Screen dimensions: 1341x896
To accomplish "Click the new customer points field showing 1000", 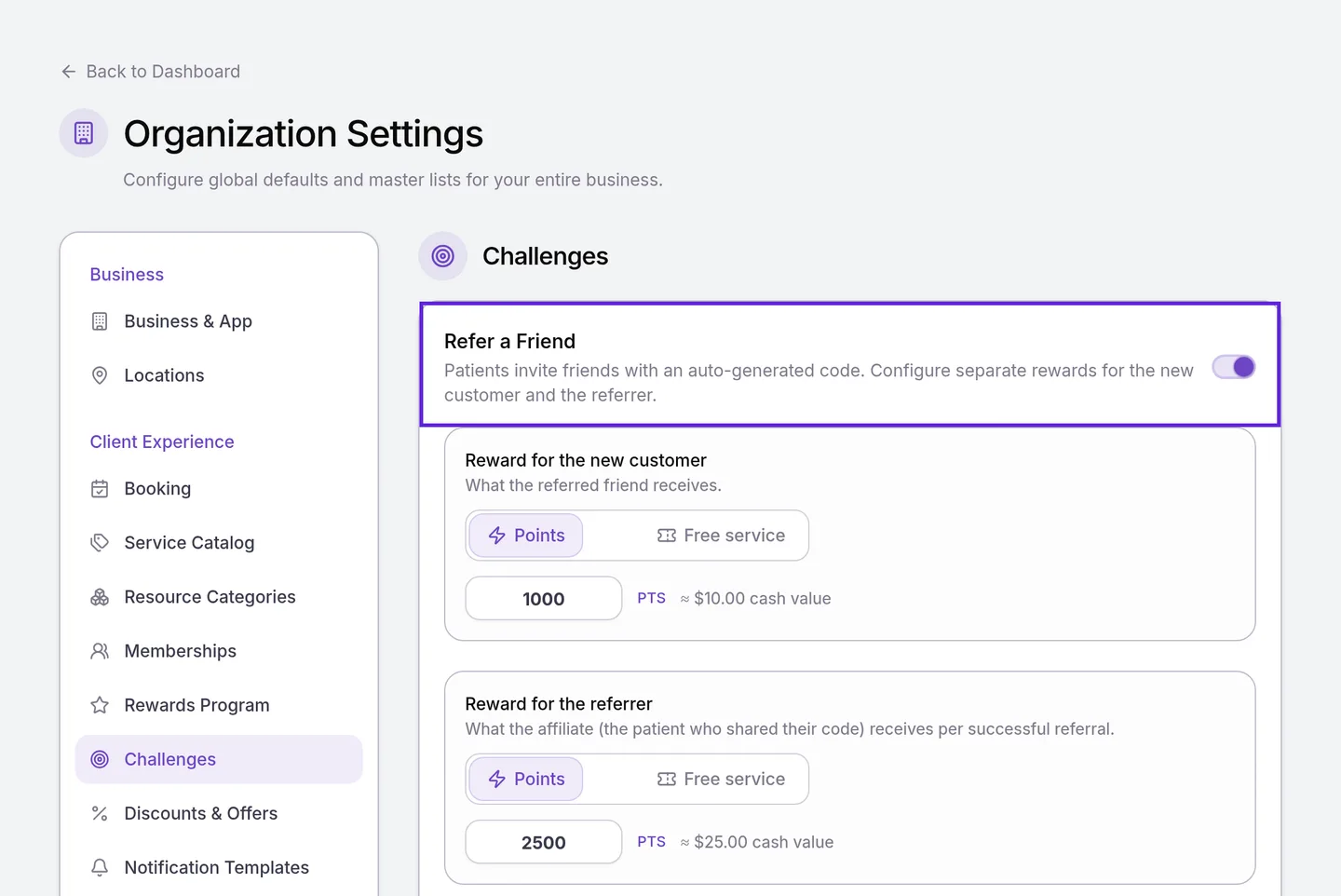I will [x=544, y=599].
